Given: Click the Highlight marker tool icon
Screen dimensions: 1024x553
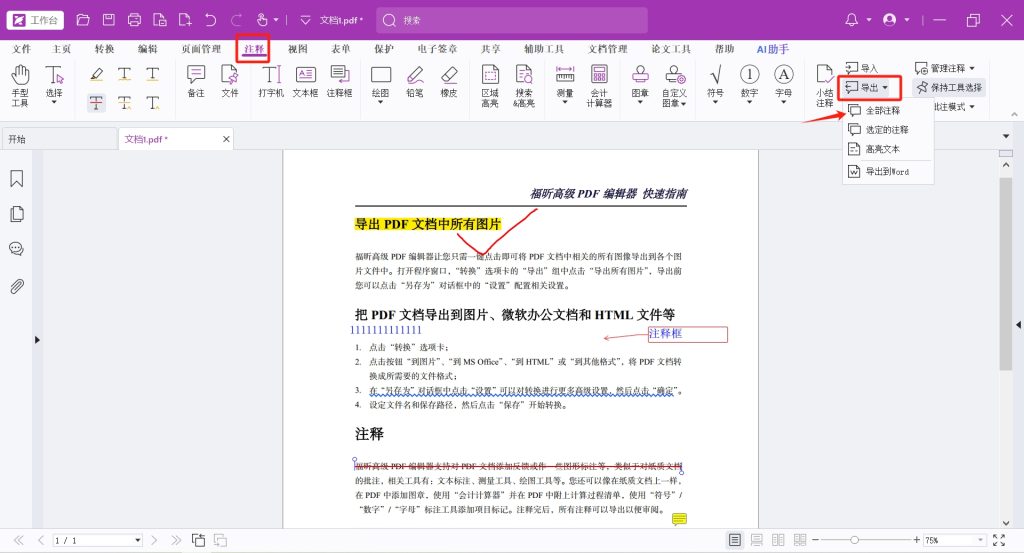Looking at the screenshot, I should click(96, 74).
